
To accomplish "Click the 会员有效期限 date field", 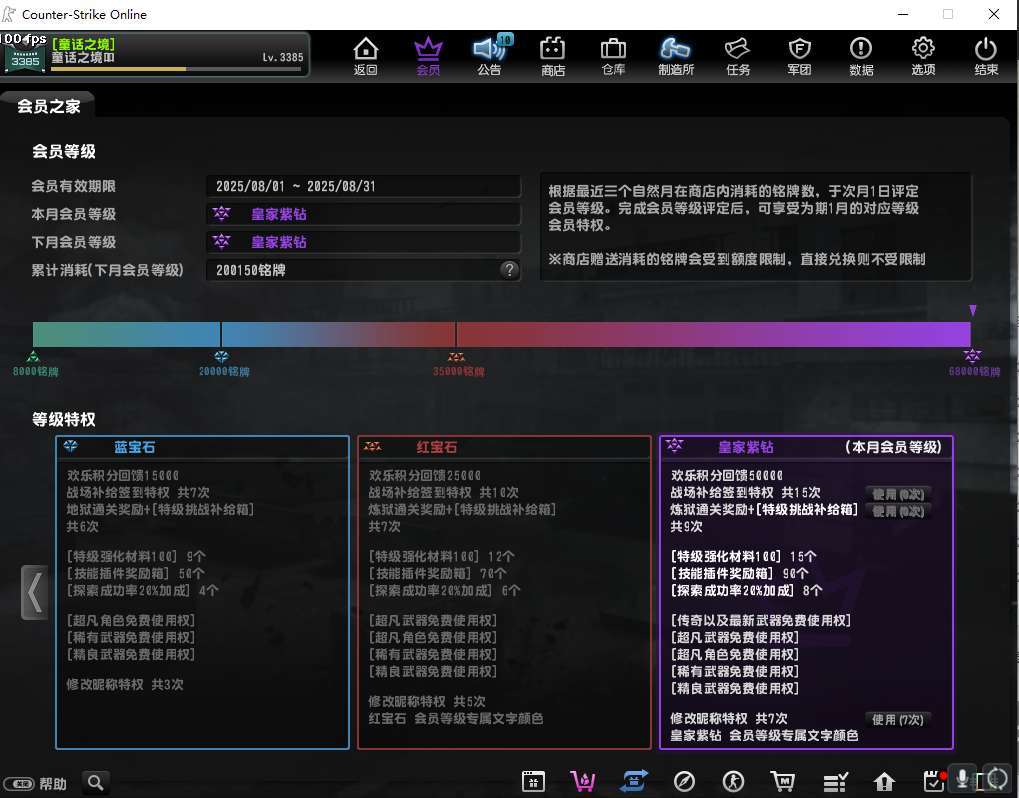I will (x=363, y=187).
